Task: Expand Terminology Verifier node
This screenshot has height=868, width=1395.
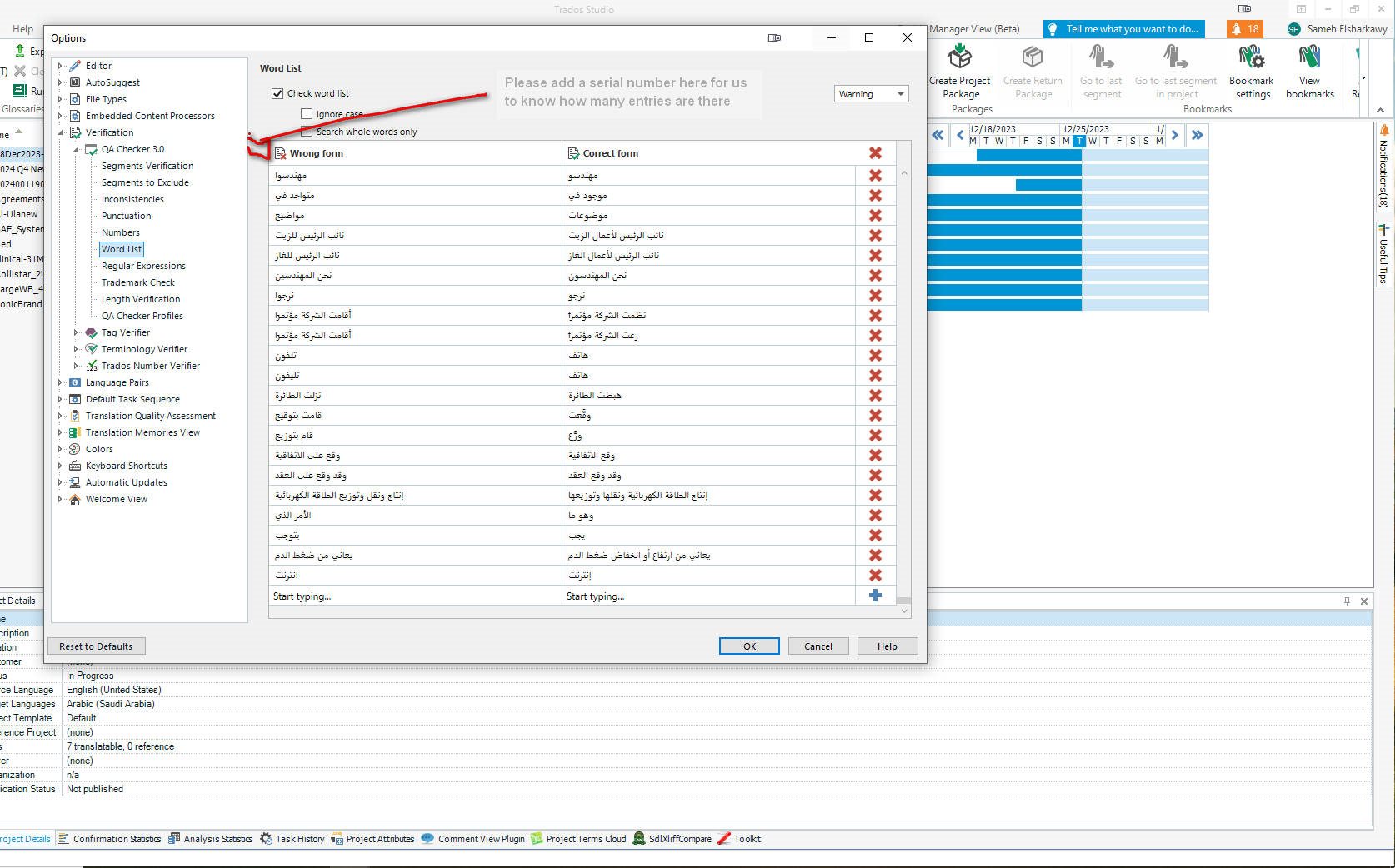Action: click(76, 349)
